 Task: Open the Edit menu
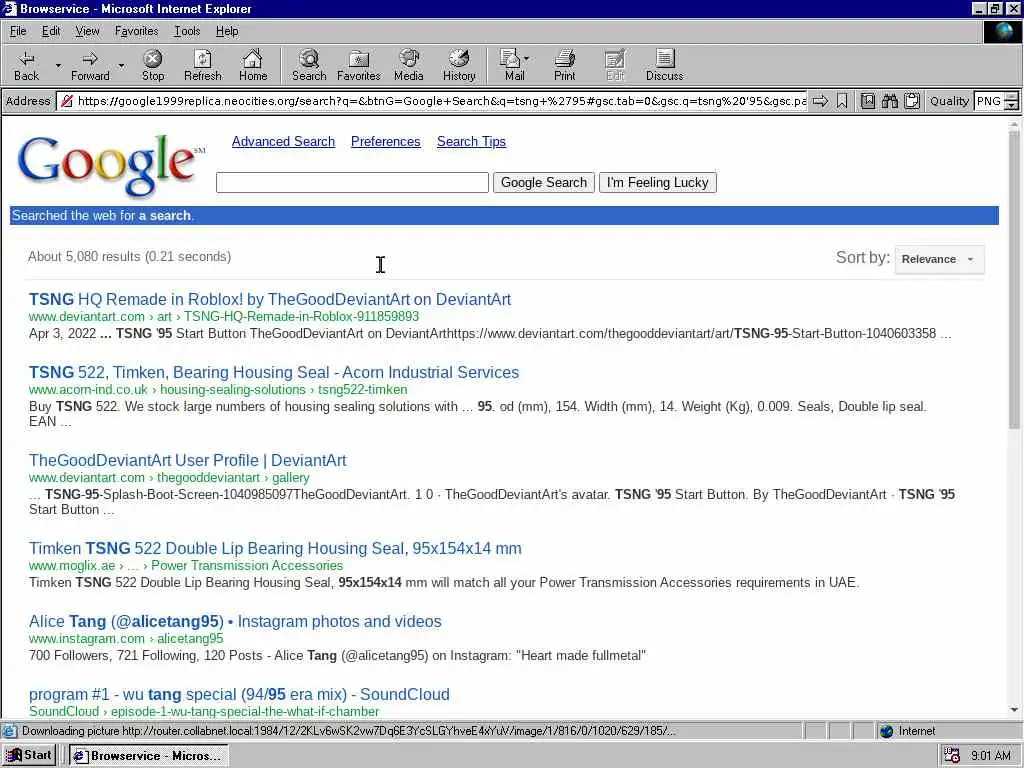point(51,31)
